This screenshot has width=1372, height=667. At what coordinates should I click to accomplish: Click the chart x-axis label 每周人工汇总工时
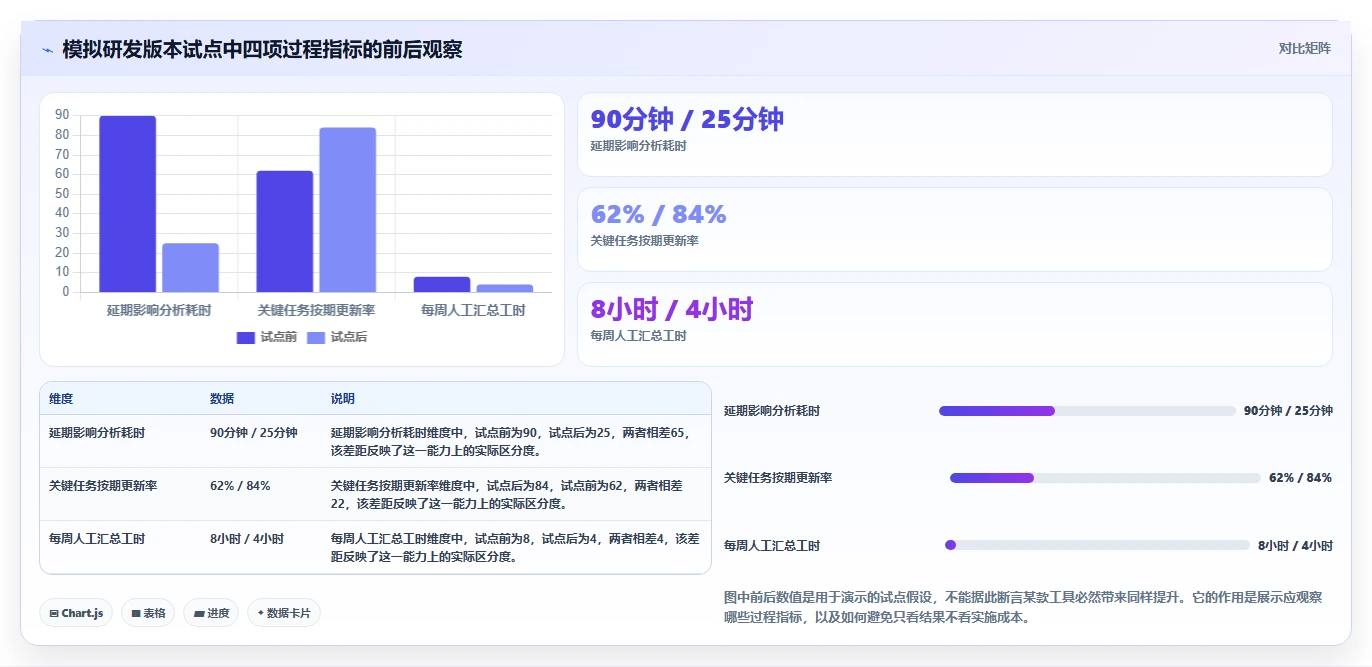pyautogui.click(x=473, y=310)
